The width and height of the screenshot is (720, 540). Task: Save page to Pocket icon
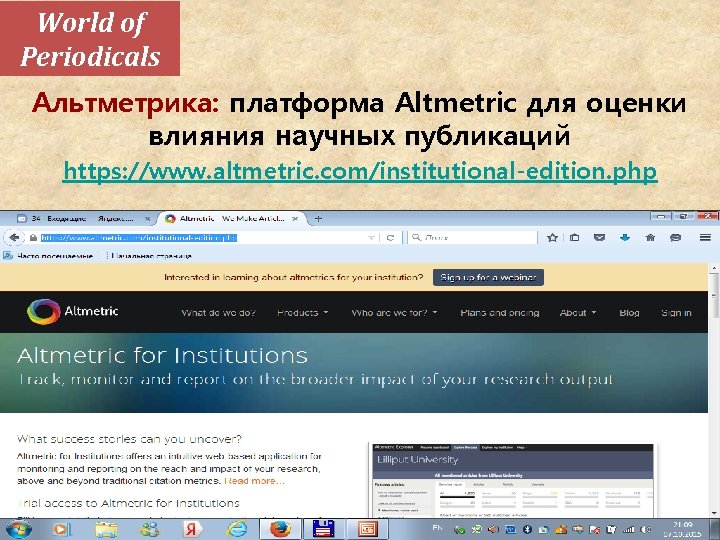[599, 237]
